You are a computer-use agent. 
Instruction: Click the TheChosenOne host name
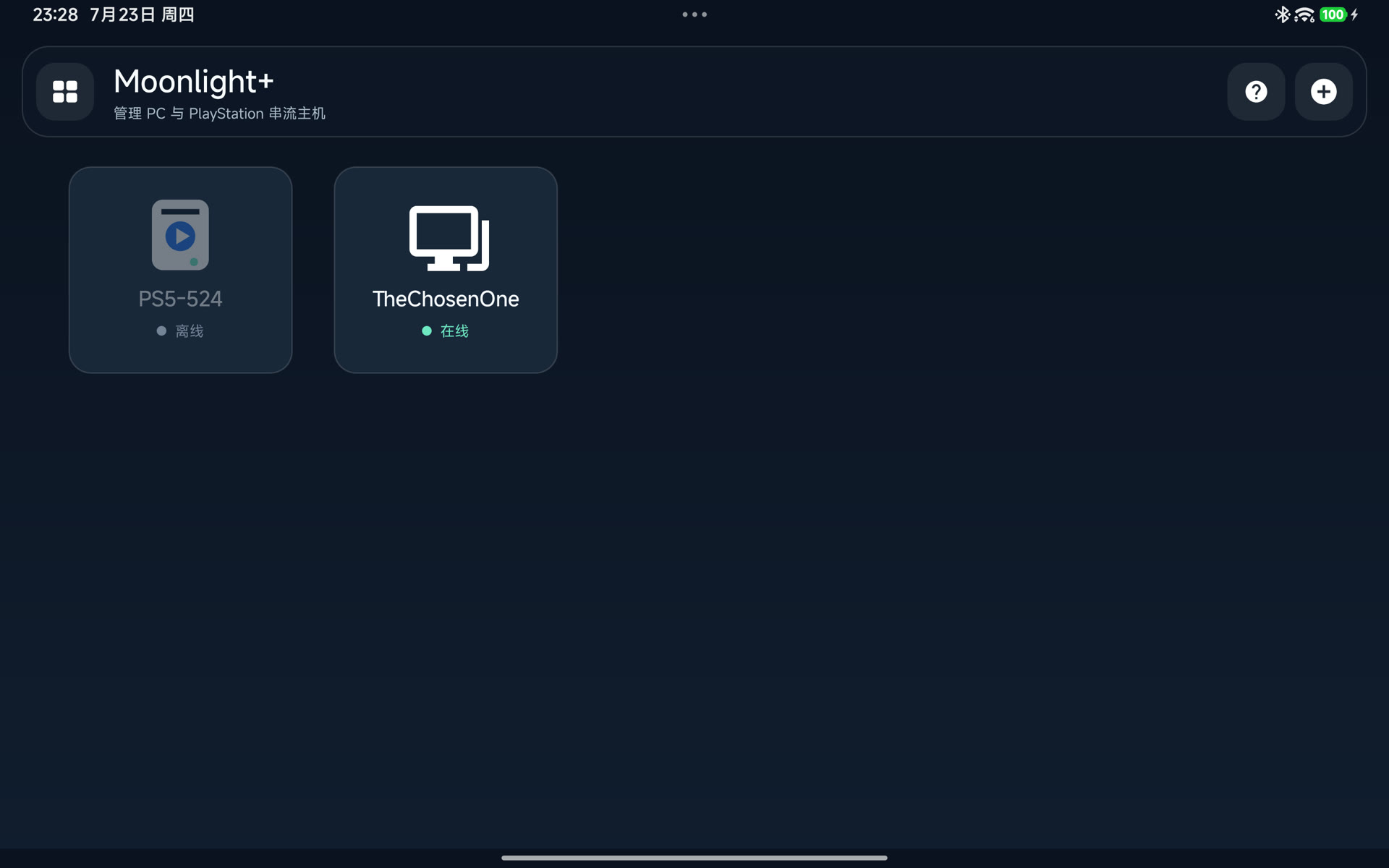point(446,299)
